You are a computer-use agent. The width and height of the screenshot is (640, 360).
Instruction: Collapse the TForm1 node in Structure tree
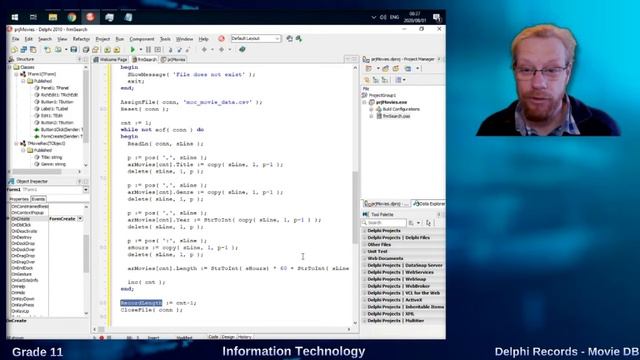coord(16,74)
